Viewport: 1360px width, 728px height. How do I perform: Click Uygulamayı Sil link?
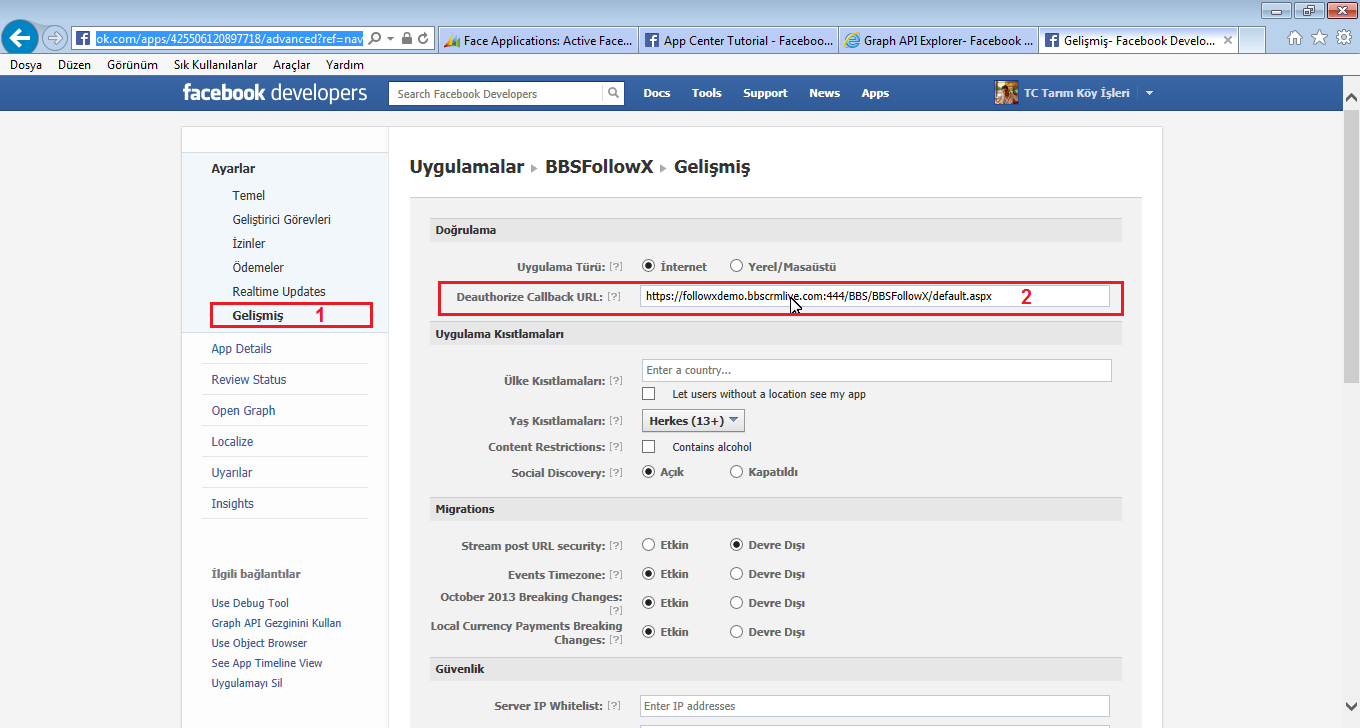(247, 683)
